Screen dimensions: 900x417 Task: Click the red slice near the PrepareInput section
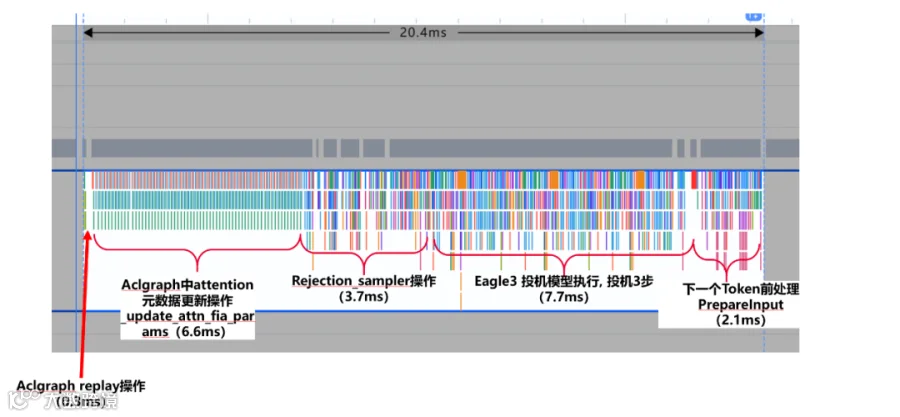pyautogui.click(x=694, y=180)
